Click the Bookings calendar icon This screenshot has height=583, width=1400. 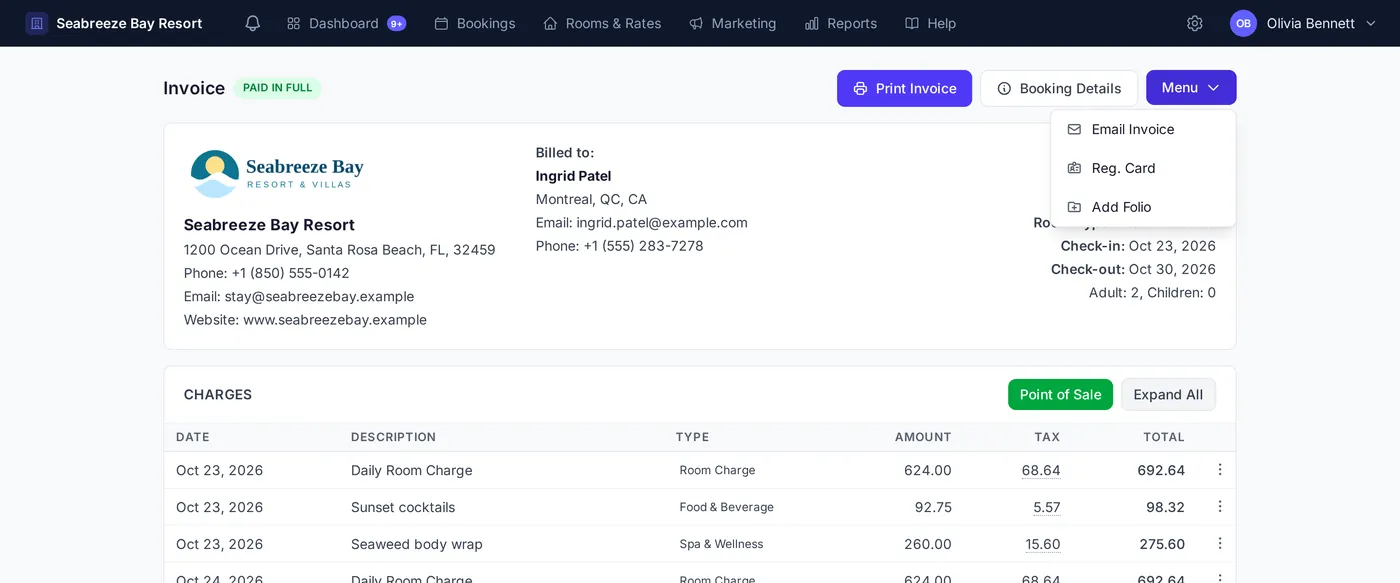441,23
